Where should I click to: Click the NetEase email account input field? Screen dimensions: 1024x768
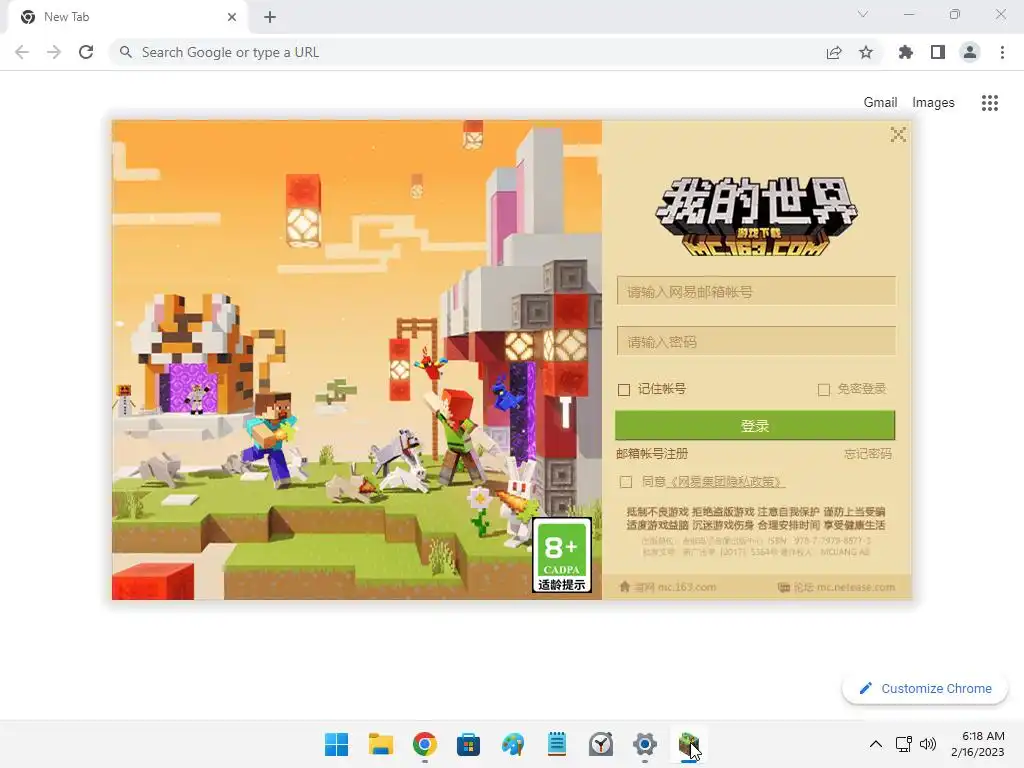click(756, 291)
